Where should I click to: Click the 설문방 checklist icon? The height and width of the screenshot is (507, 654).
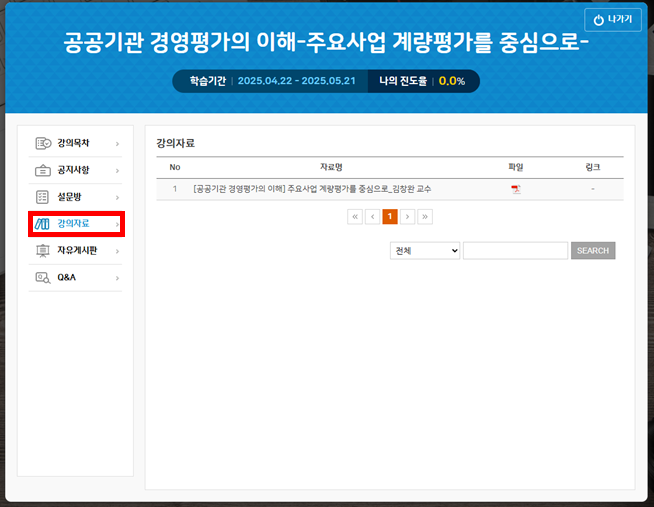(42, 197)
